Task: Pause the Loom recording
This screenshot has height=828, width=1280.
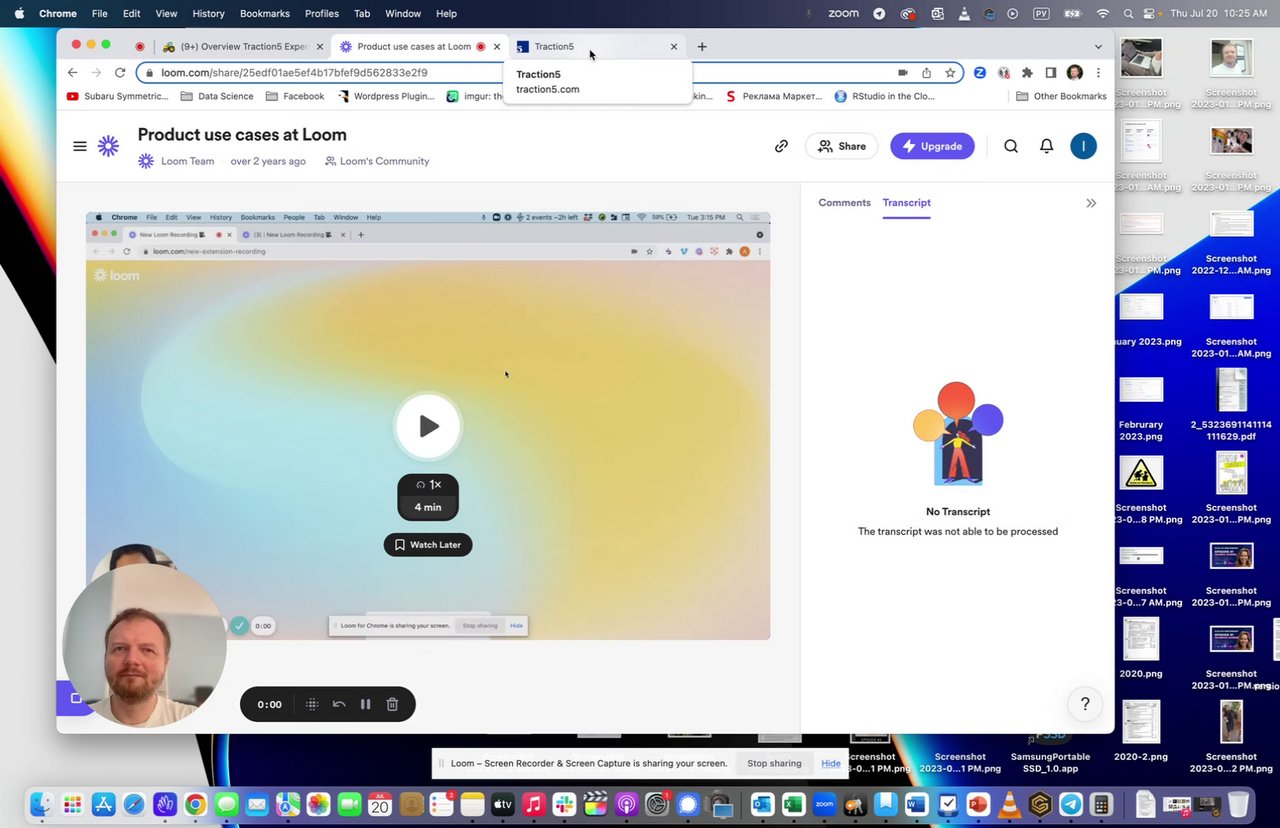Action: [365, 704]
